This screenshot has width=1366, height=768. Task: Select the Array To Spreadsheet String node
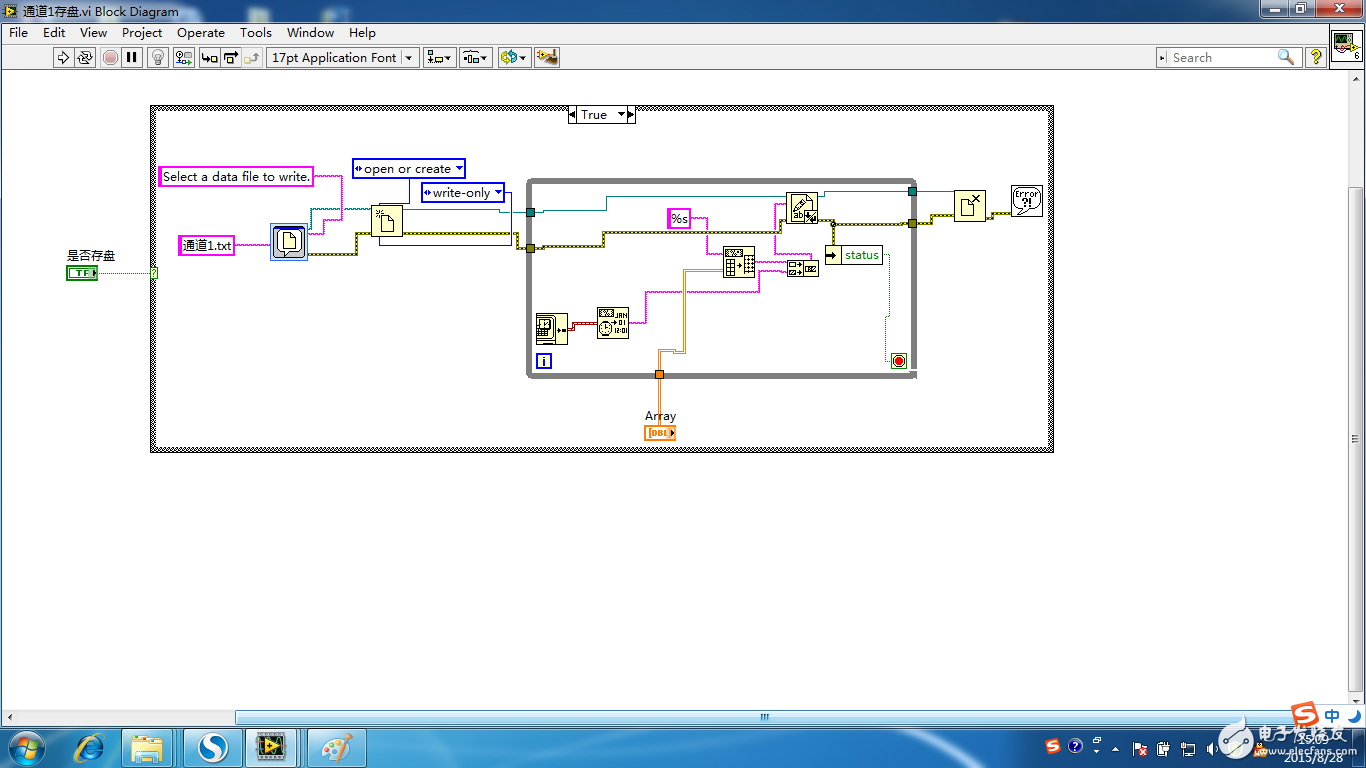[x=739, y=262]
